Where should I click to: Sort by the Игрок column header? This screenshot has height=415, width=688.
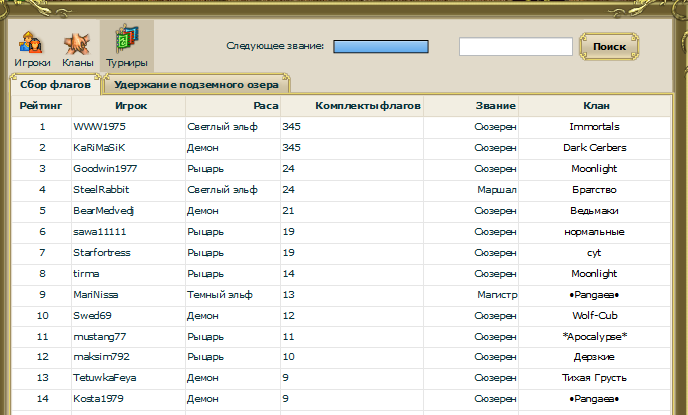pyautogui.click(x=131, y=105)
